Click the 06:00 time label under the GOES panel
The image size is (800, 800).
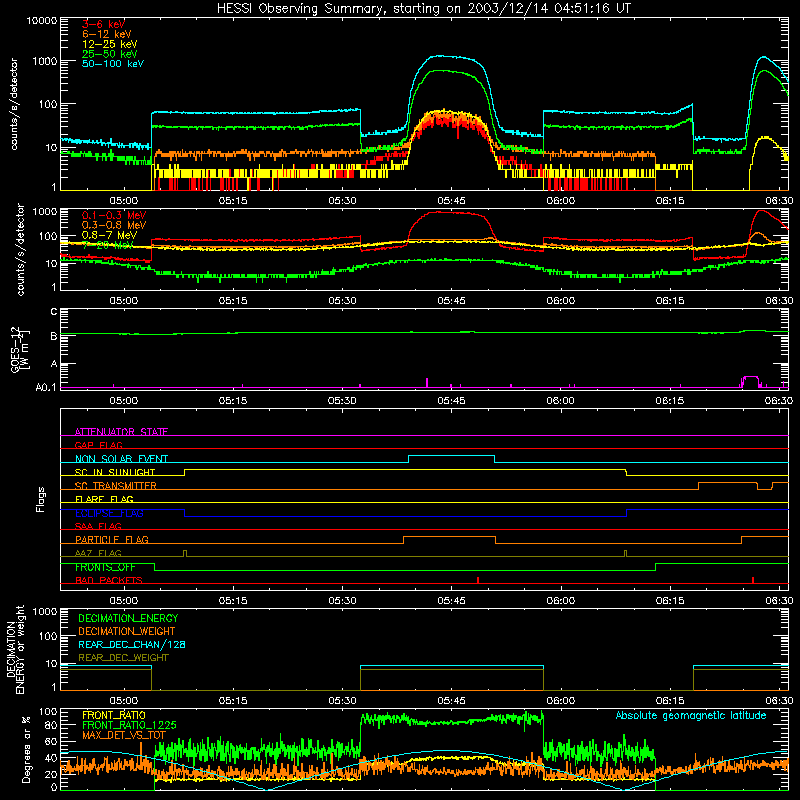(x=560, y=401)
